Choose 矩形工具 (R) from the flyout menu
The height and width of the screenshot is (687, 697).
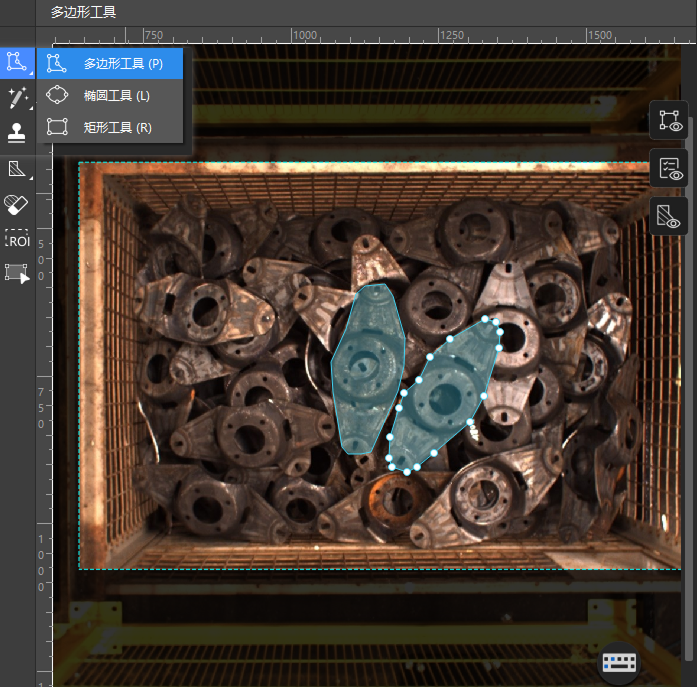tap(117, 127)
